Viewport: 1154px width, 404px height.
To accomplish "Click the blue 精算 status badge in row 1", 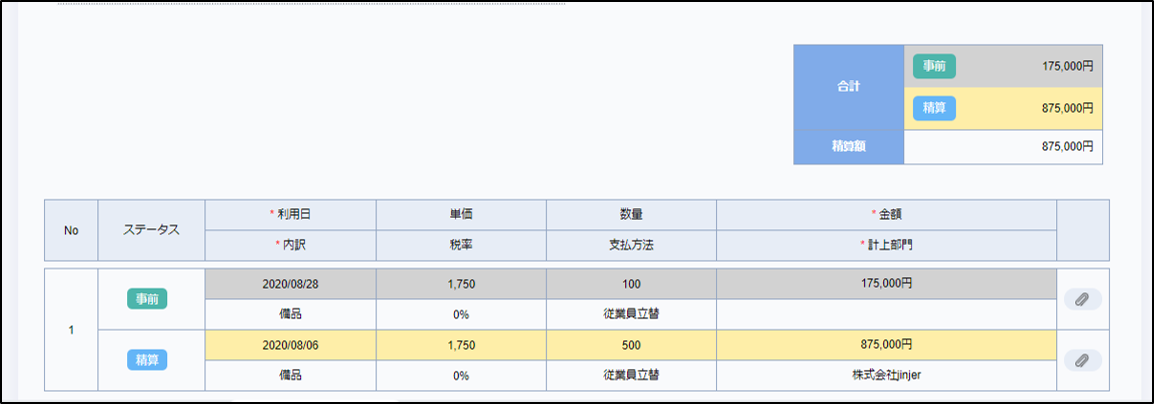I will [x=147, y=360].
